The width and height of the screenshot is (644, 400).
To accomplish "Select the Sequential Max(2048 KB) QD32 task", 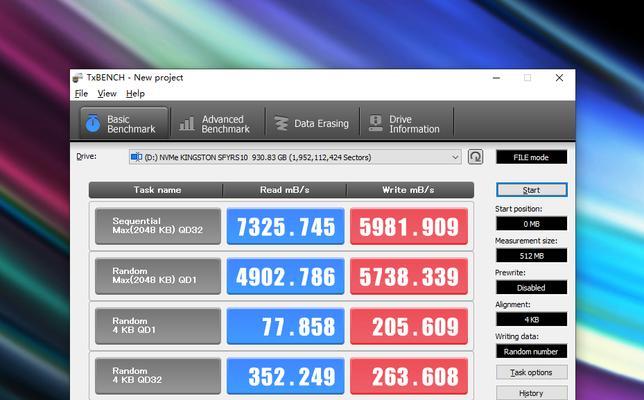I will [x=158, y=226].
